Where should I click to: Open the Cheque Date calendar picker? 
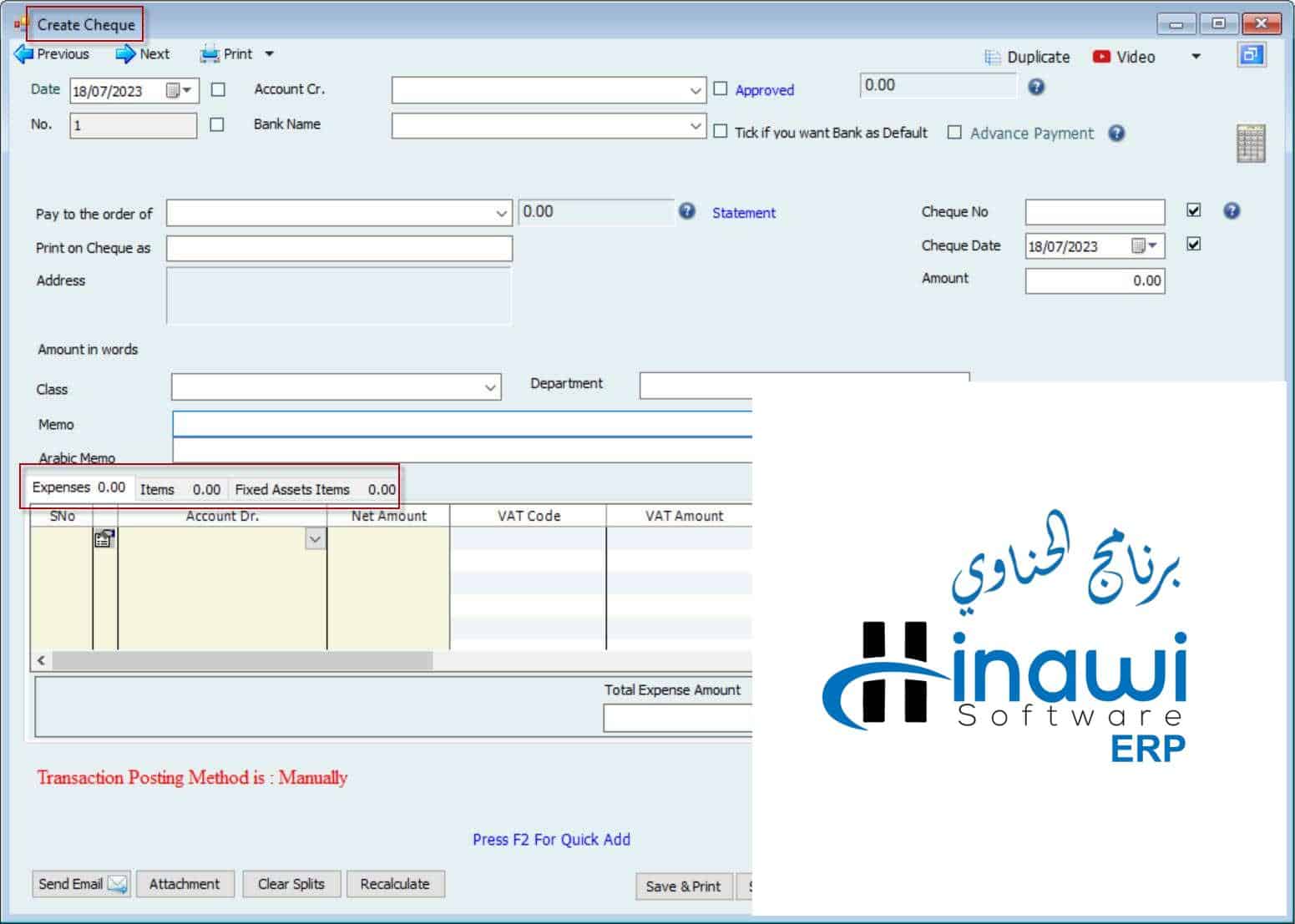1144,245
